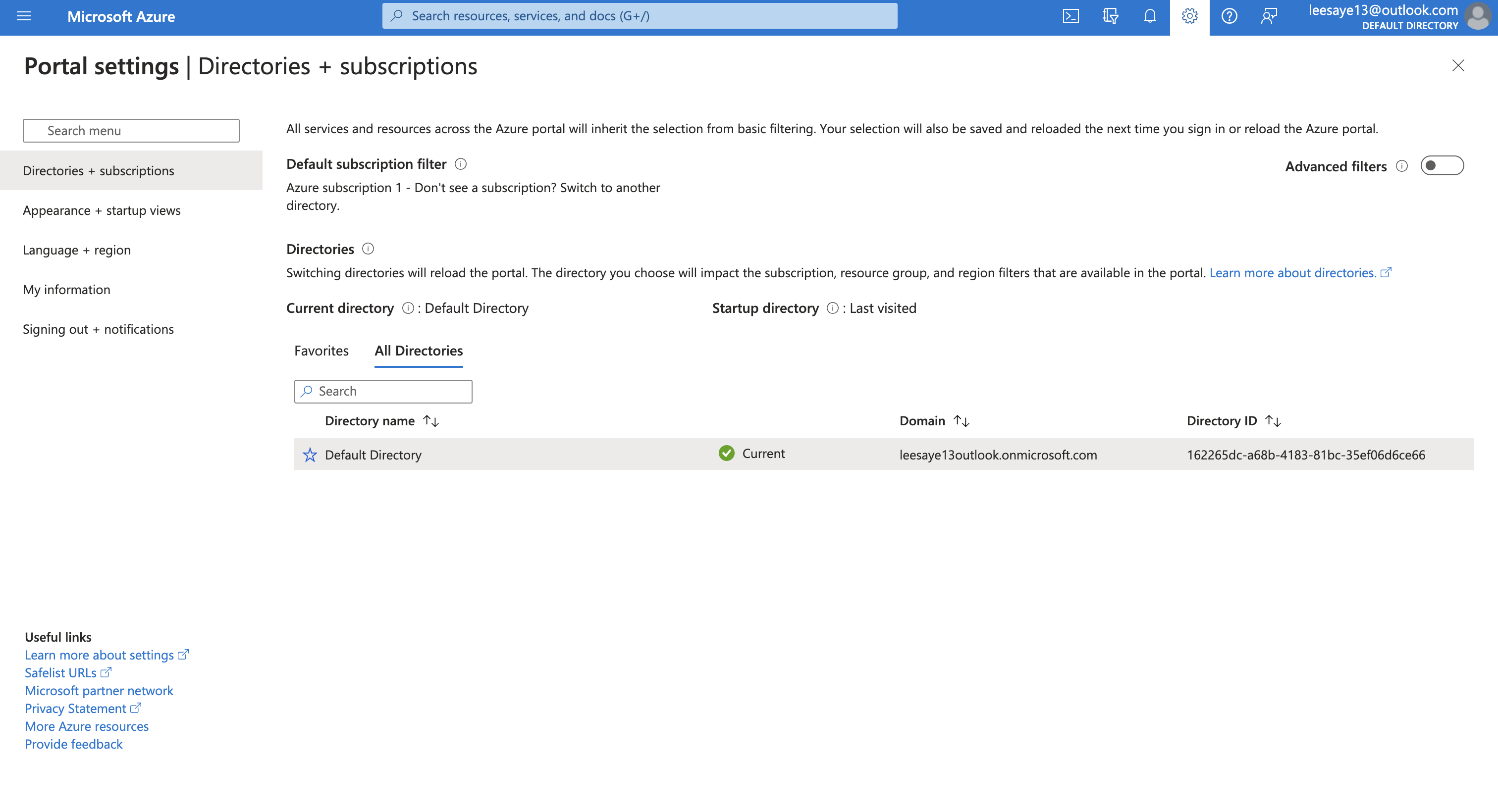View Default subscription filter info tooltip
The width and height of the screenshot is (1498, 812).
click(x=460, y=164)
